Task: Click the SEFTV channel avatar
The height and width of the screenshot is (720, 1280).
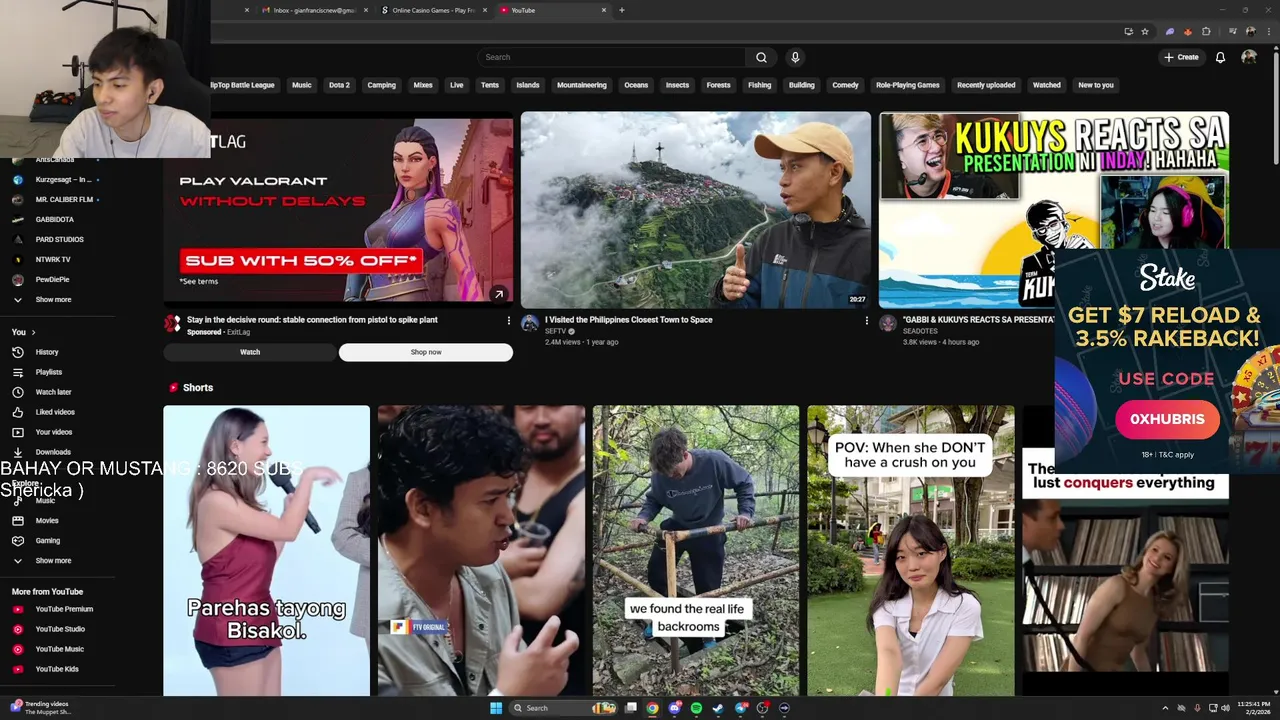Action: point(530,324)
